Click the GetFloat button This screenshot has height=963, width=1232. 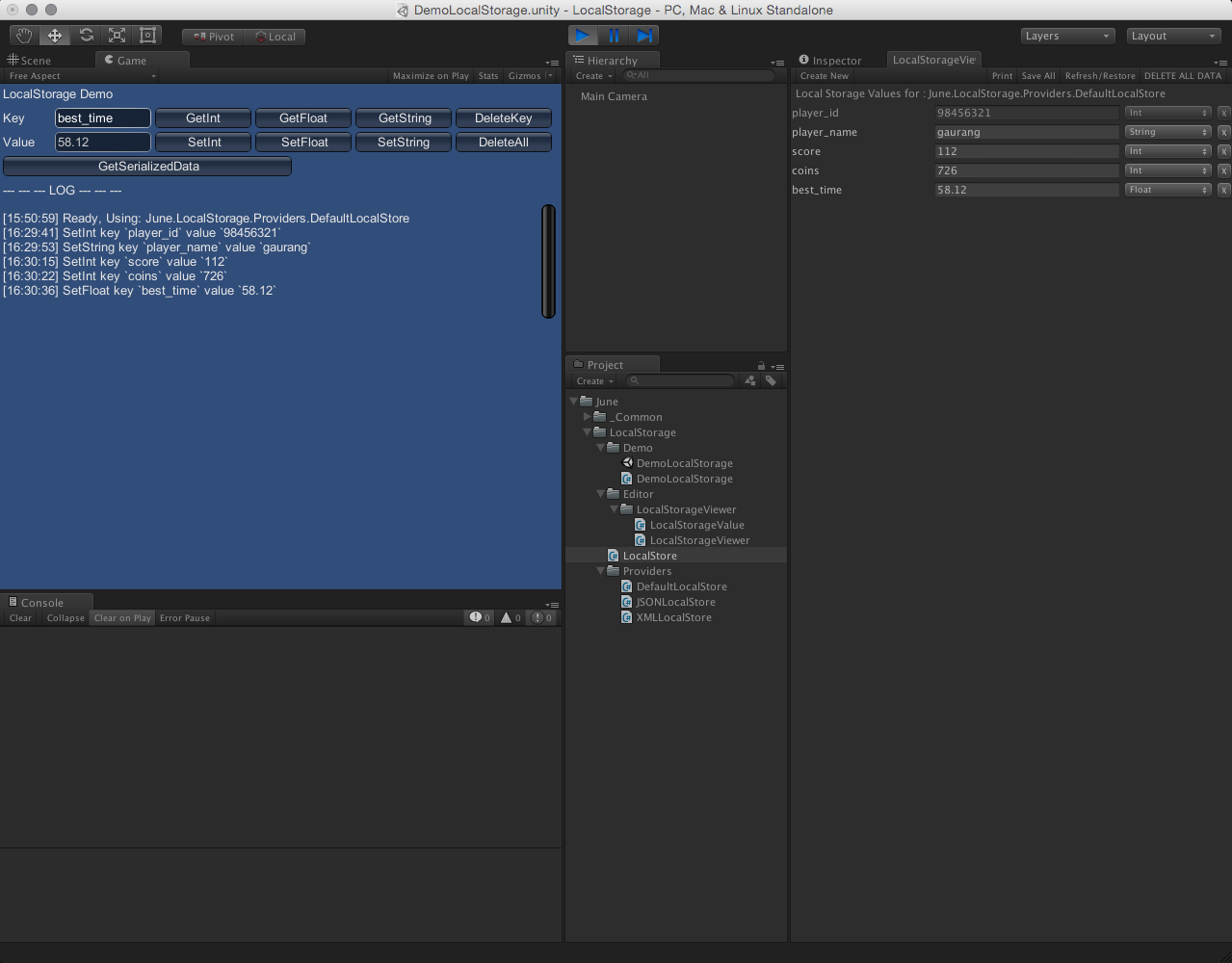(303, 117)
